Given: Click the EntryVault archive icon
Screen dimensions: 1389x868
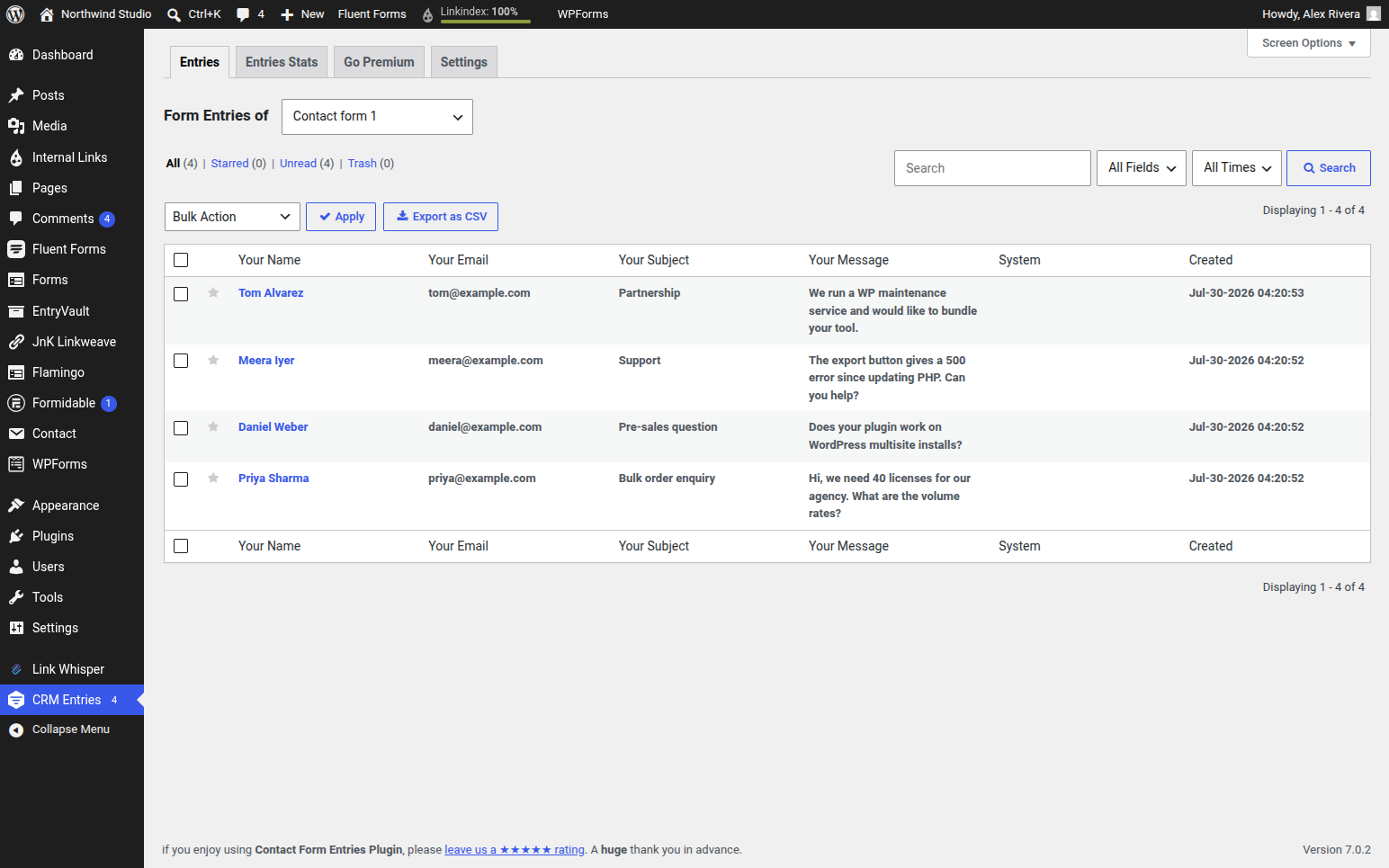Looking at the screenshot, I should (16, 311).
